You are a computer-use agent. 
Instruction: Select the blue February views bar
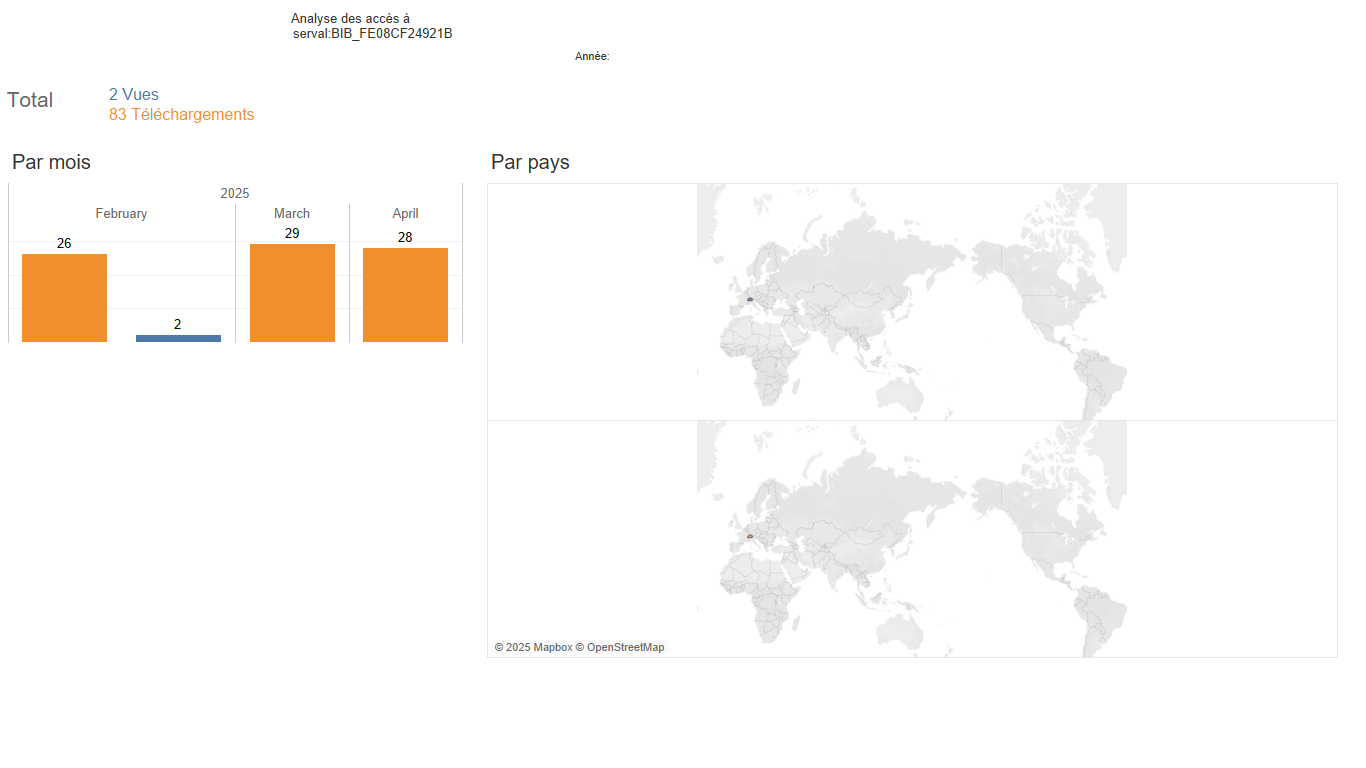[178, 338]
